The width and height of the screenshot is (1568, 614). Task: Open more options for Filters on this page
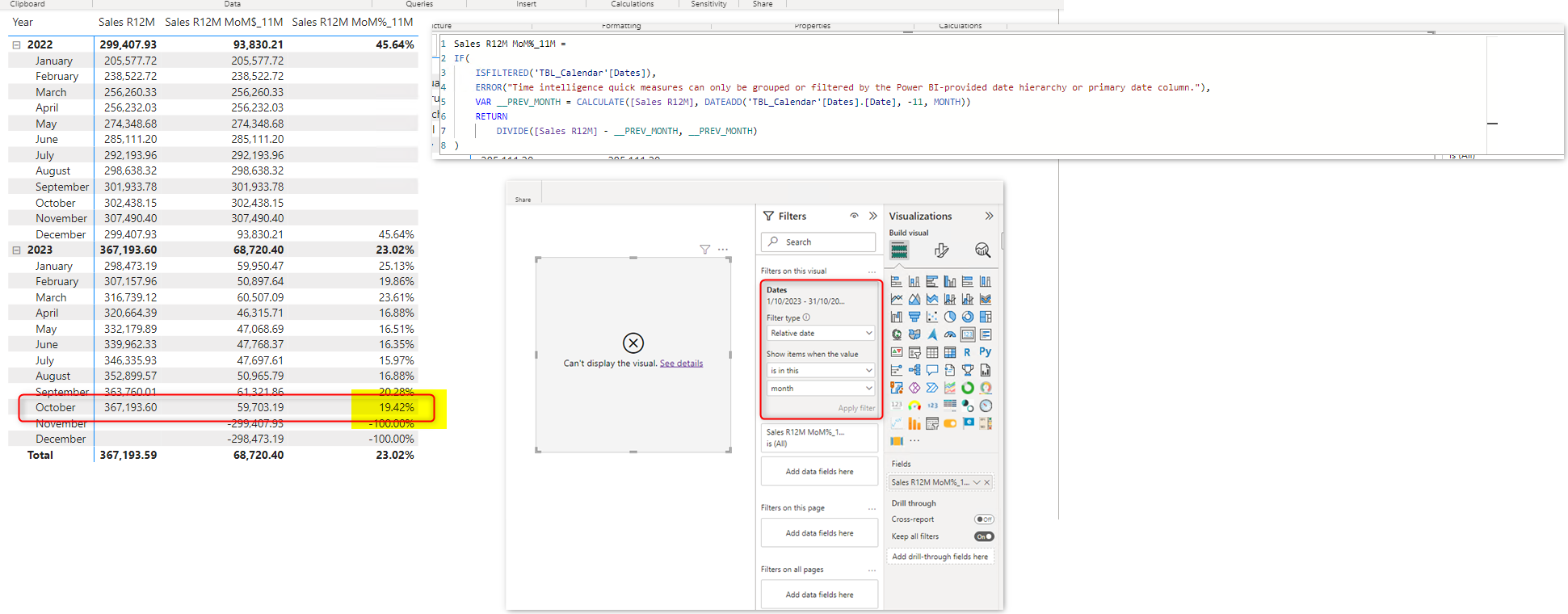tap(872, 508)
